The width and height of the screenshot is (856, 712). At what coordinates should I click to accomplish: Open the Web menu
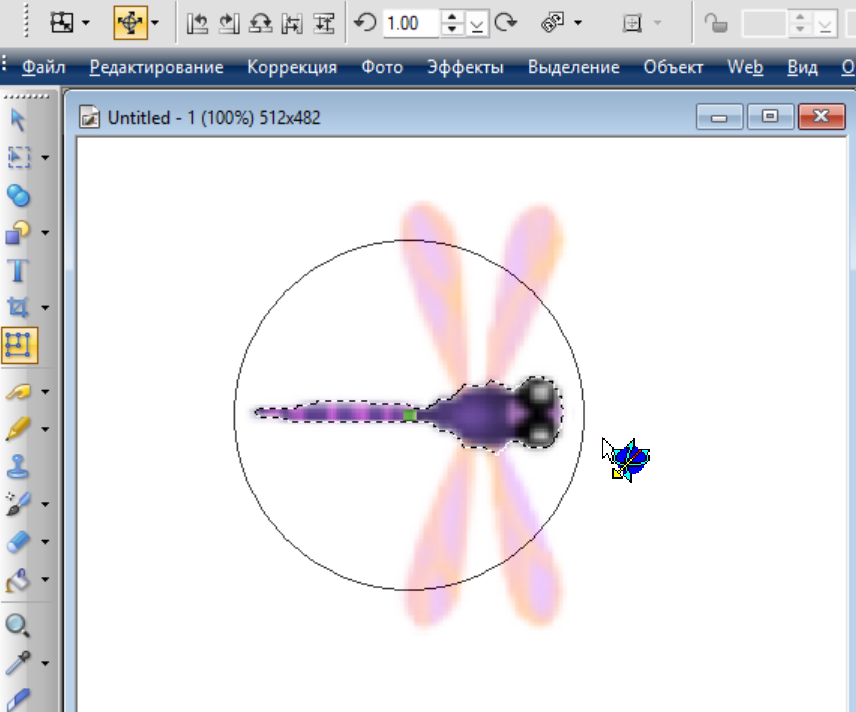pyautogui.click(x=745, y=67)
